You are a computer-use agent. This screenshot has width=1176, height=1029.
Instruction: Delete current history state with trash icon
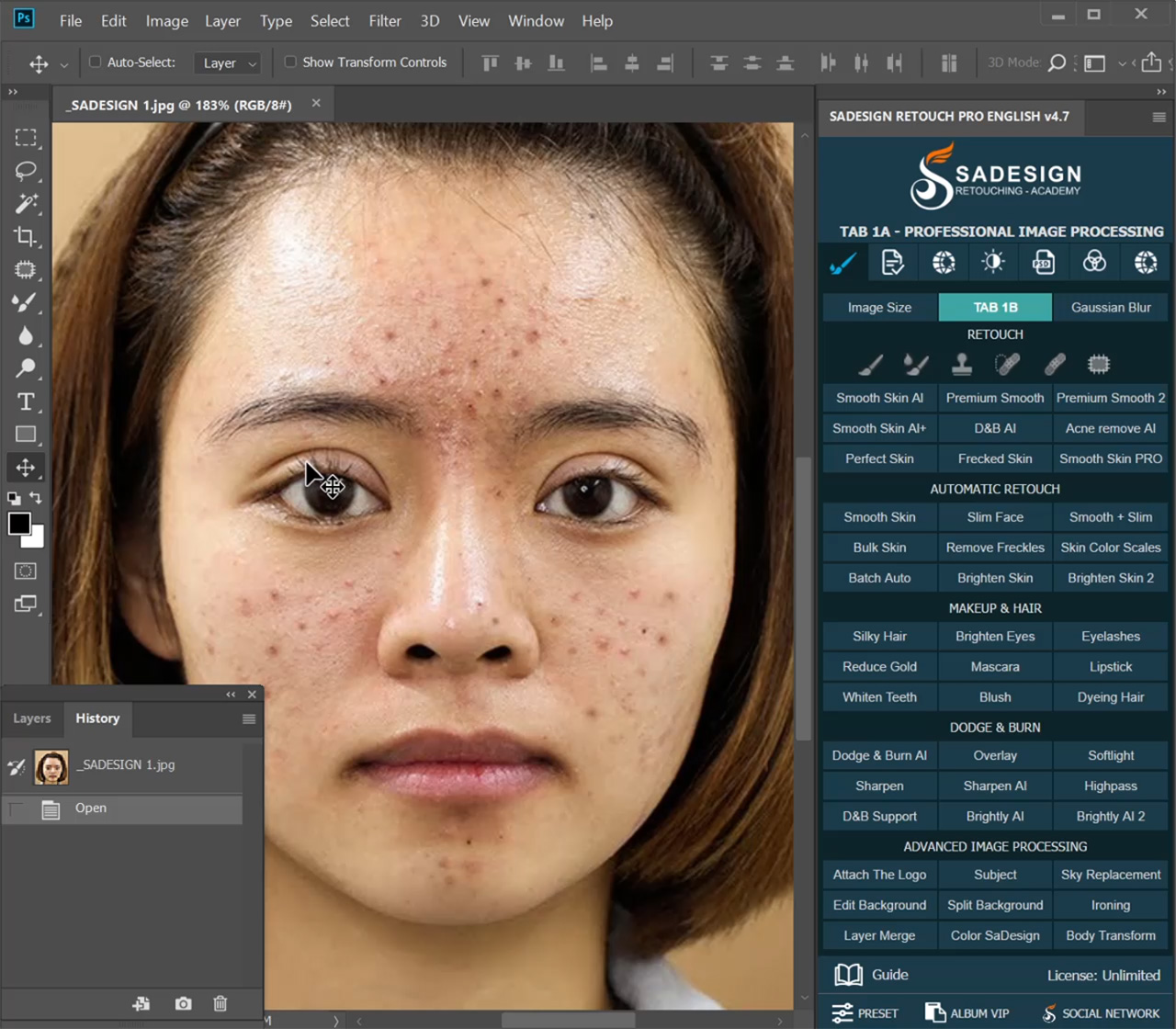pos(220,1003)
